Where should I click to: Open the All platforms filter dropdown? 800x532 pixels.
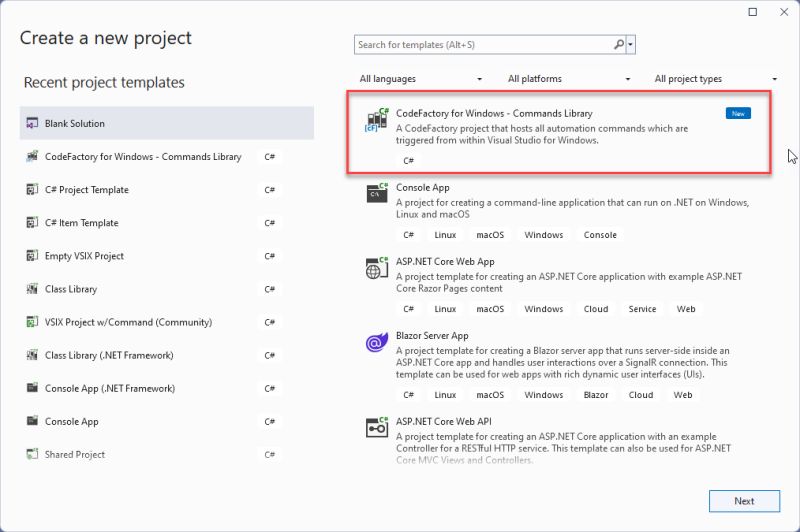[569, 79]
